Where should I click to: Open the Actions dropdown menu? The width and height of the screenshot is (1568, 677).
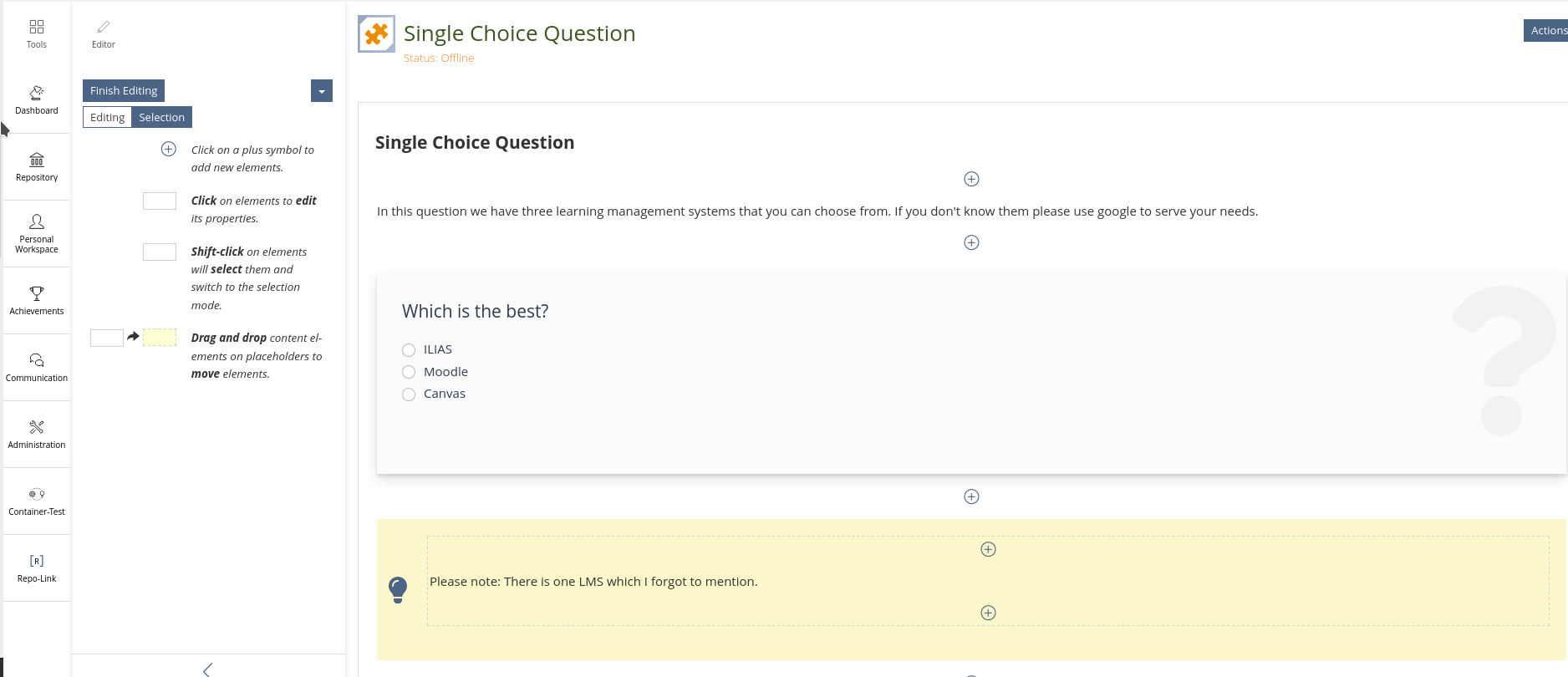[x=1547, y=30]
